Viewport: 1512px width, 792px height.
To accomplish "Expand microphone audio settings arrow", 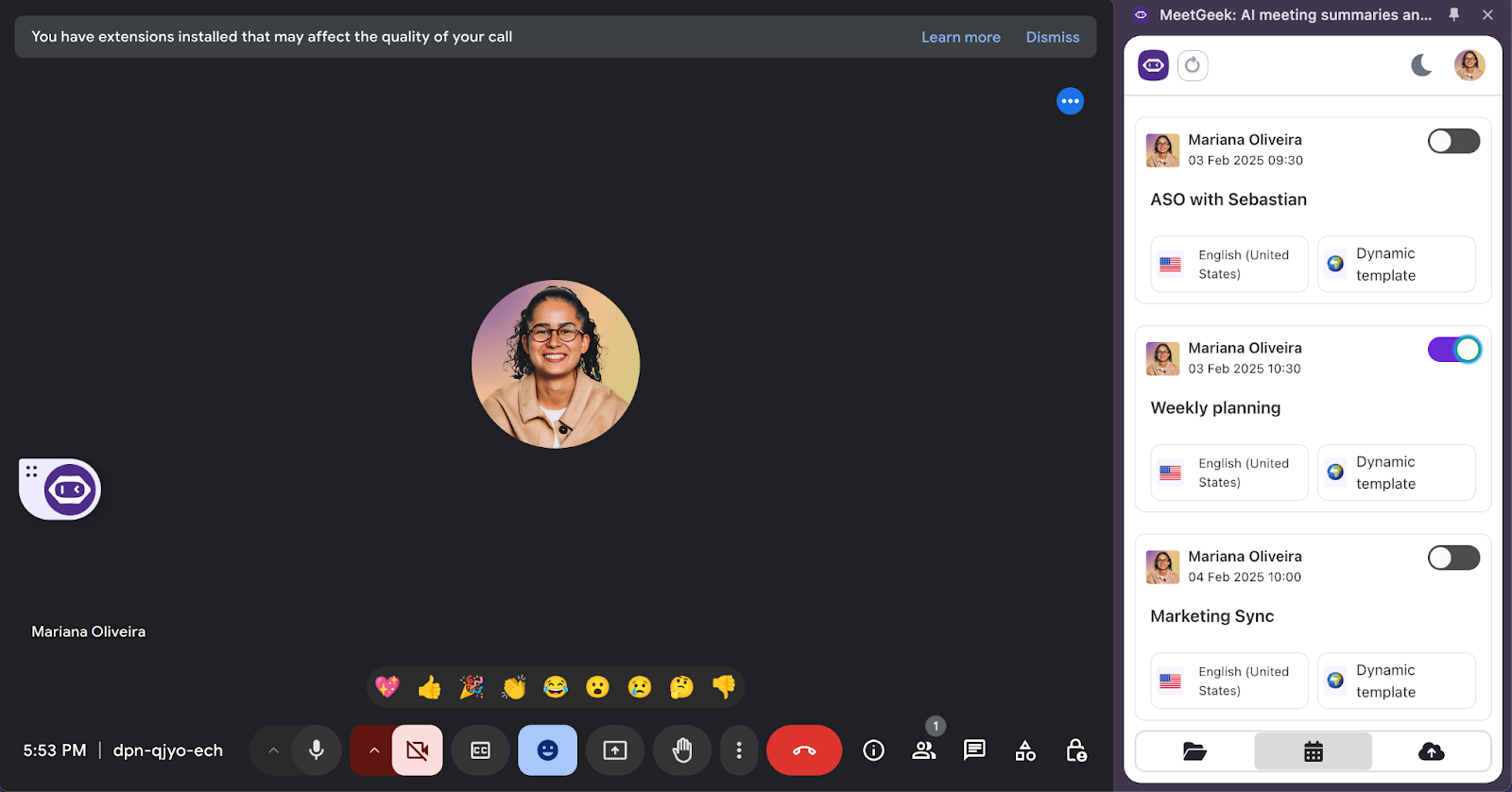I will [x=273, y=750].
